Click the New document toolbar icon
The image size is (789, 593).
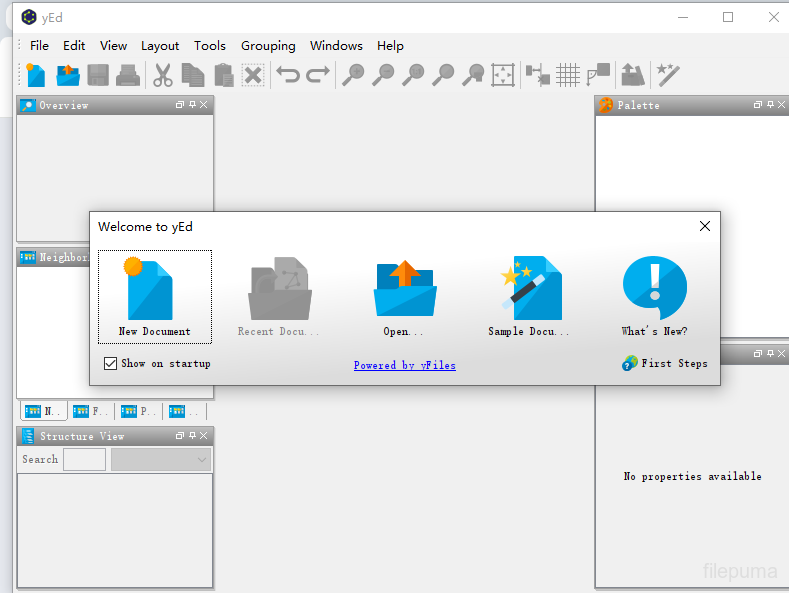pos(35,75)
